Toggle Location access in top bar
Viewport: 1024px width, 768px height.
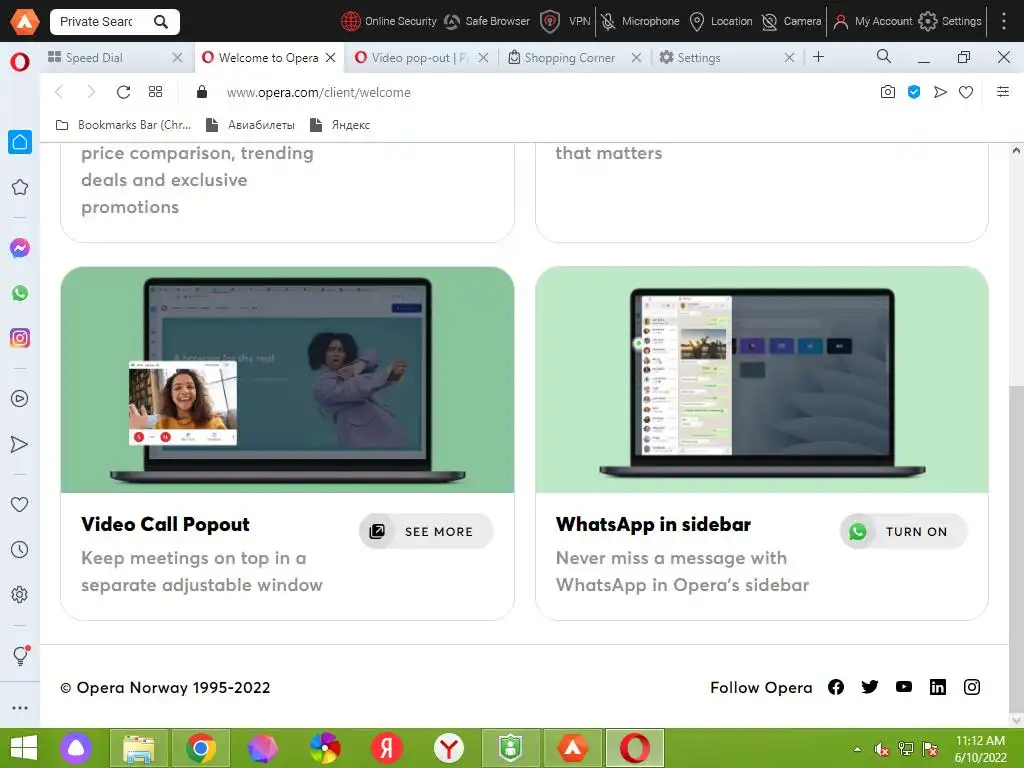click(721, 22)
